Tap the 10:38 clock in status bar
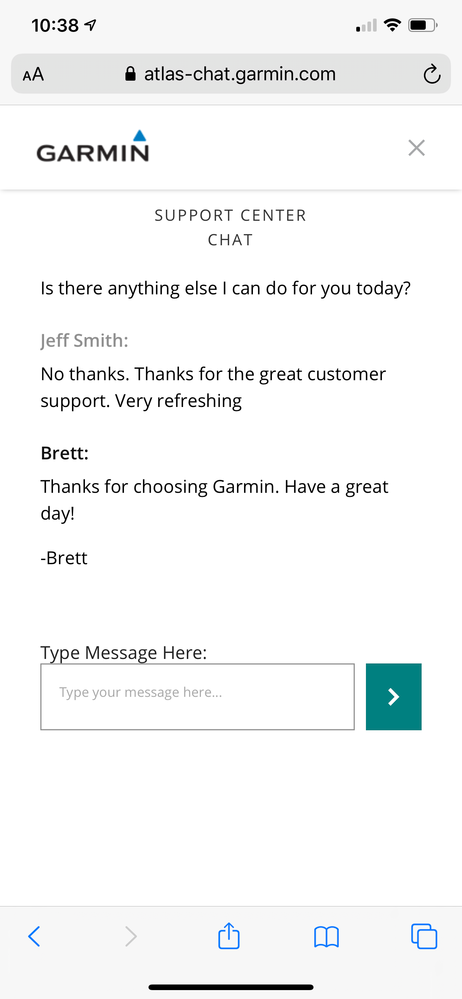Screen dimensions: 462x999 click(x=55, y=25)
